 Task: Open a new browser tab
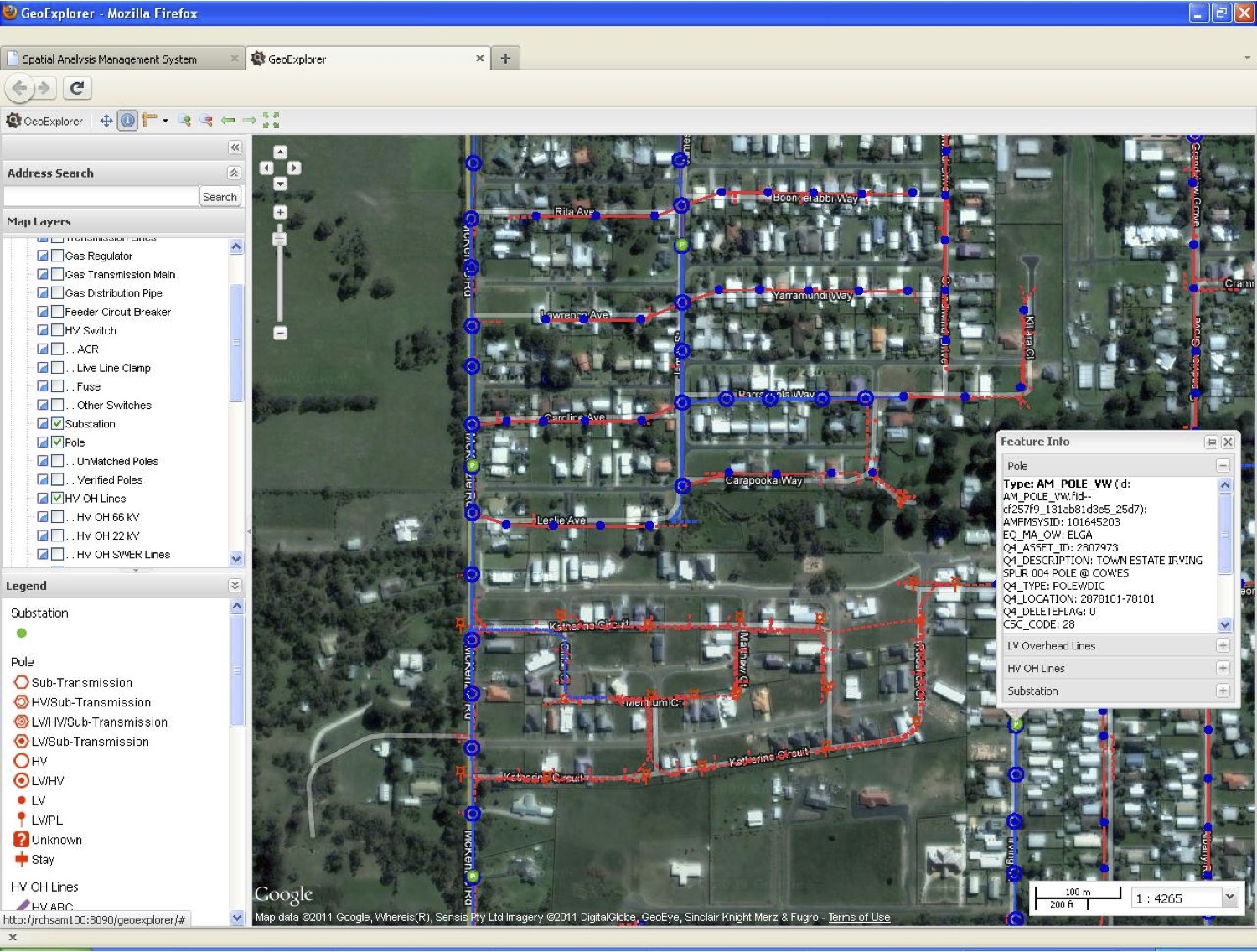click(x=505, y=59)
